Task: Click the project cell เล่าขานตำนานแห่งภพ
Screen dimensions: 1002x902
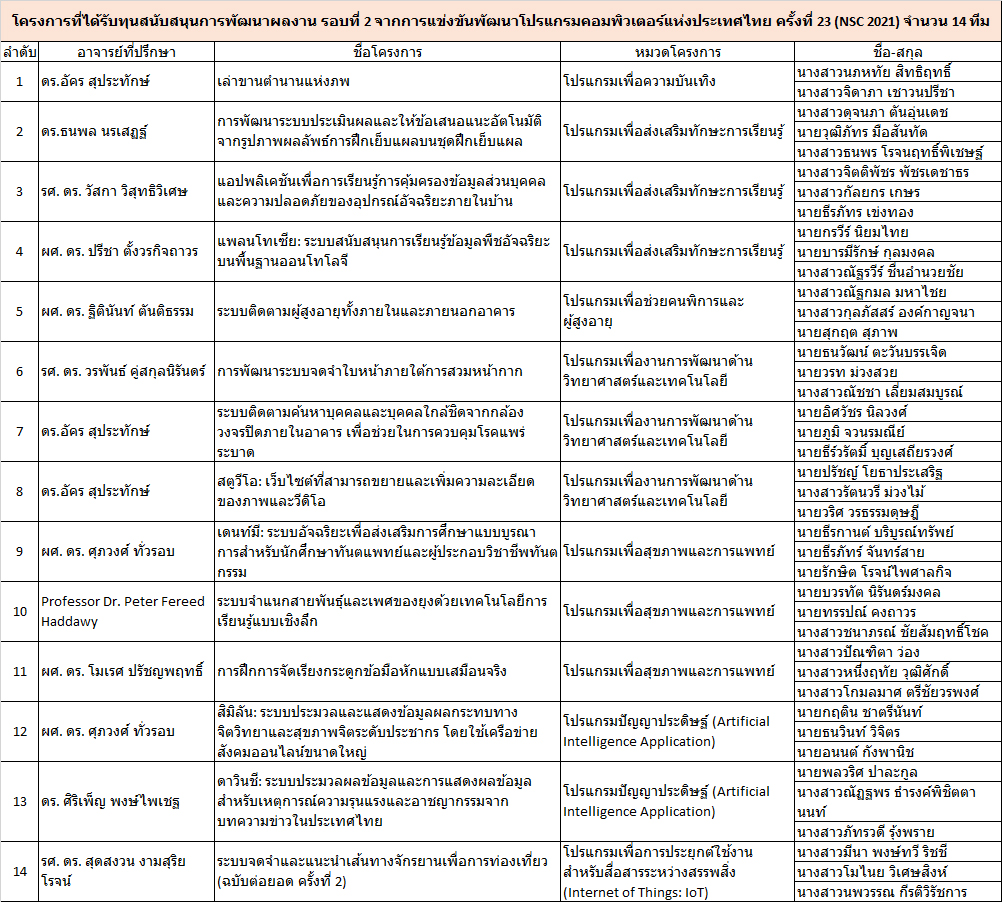Action: 385,82
